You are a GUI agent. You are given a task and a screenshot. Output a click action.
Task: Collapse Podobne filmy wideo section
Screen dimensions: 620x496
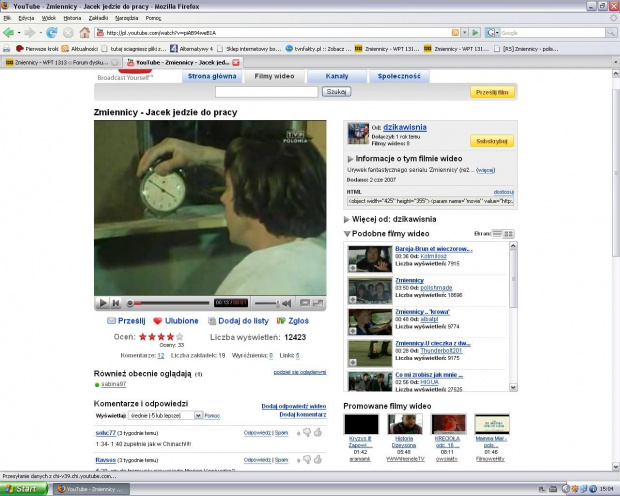tap(347, 234)
